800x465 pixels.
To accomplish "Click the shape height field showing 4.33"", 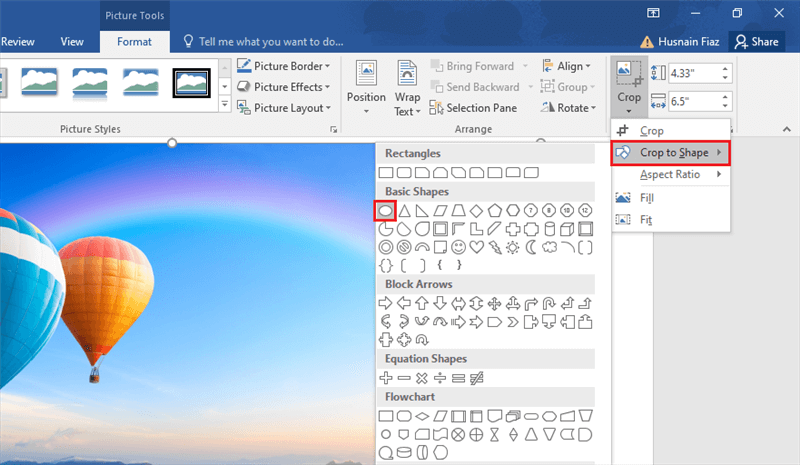I will click(693, 73).
